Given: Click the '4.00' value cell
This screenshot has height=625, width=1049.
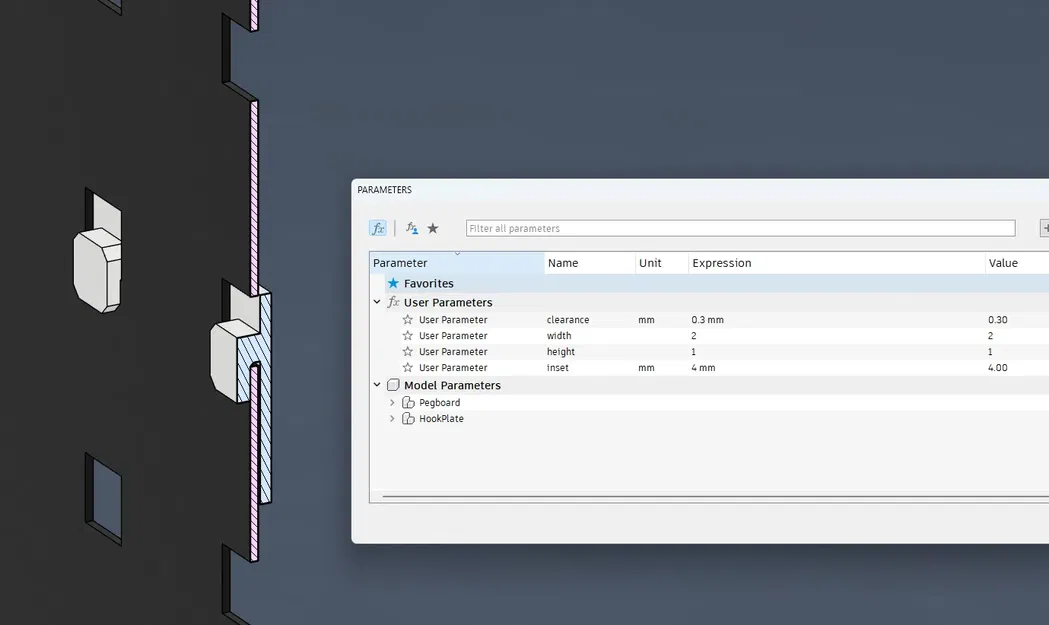Looking at the screenshot, I should click(x=998, y=367).
